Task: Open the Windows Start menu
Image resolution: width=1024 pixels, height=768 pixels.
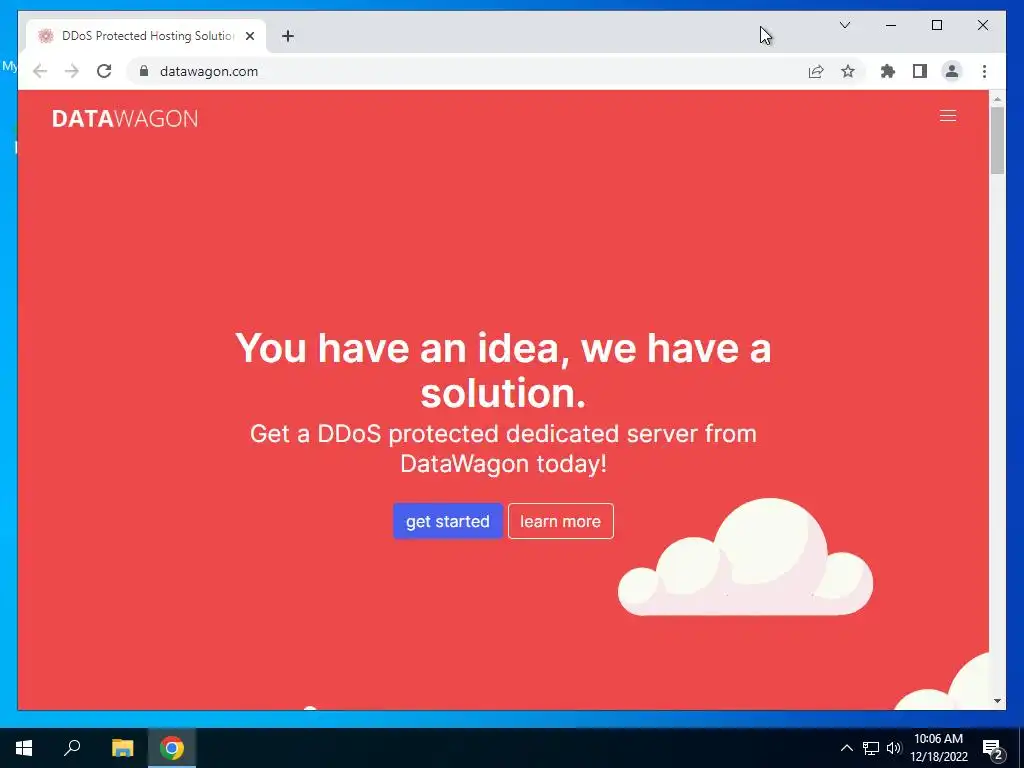Action: [x=24, y=748]
